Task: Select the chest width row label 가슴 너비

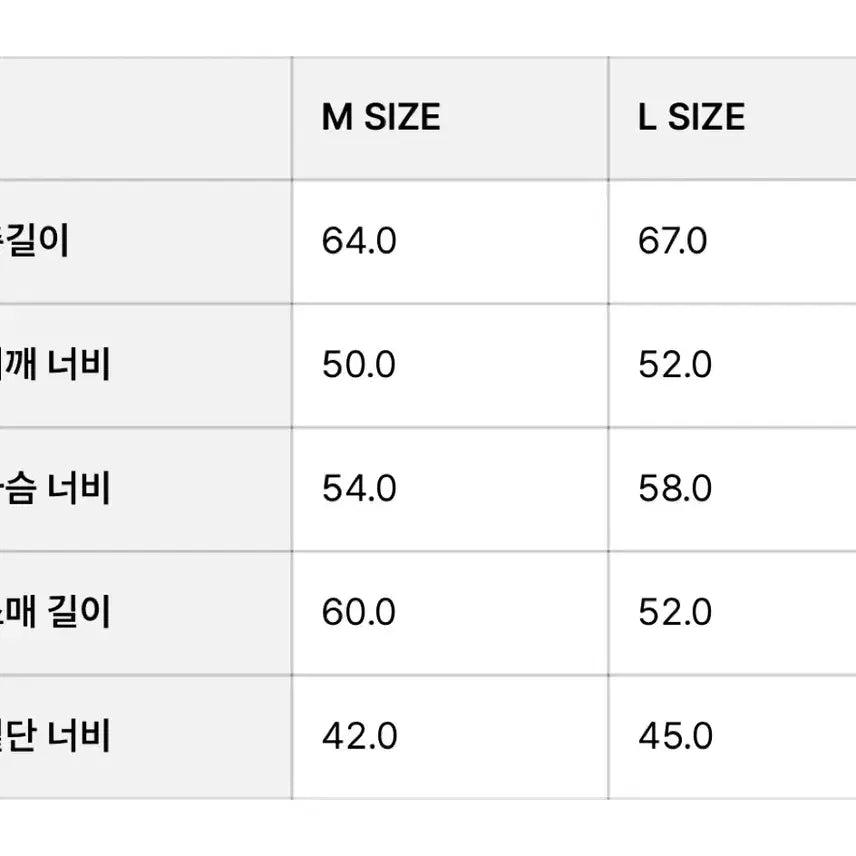Action: pyautogui.click(x=55, y=489)
